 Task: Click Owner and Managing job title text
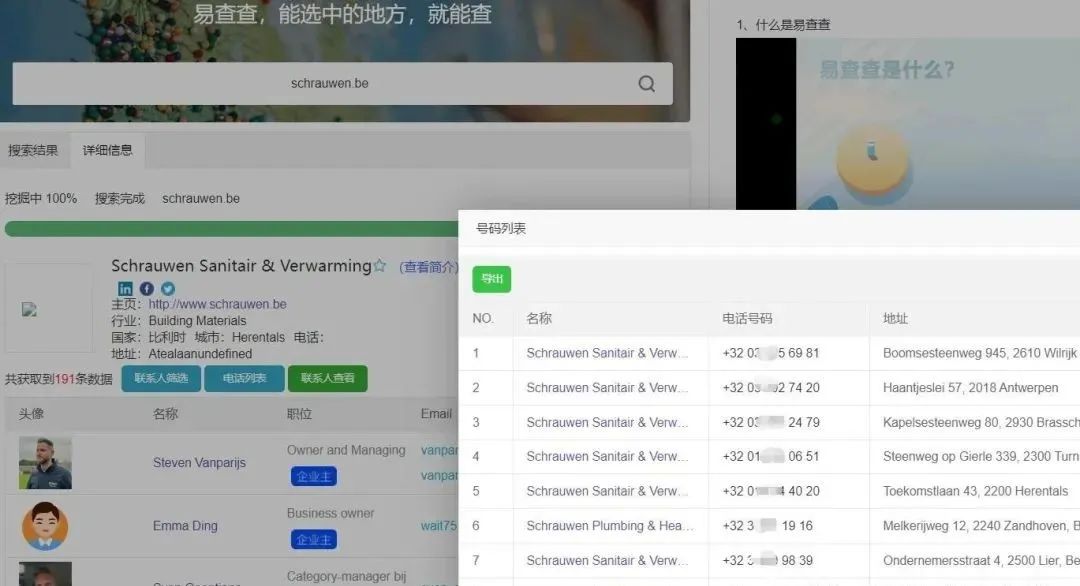click(346, 450)
